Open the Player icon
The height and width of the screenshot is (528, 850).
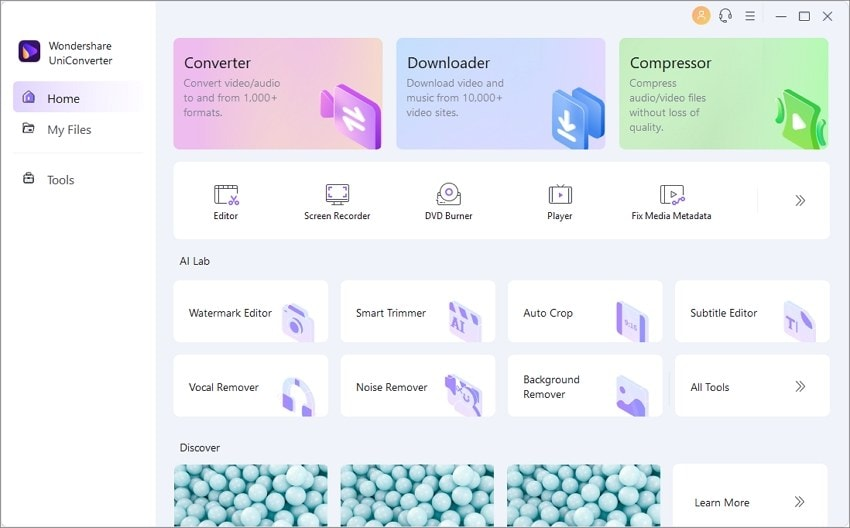point(560,195)
